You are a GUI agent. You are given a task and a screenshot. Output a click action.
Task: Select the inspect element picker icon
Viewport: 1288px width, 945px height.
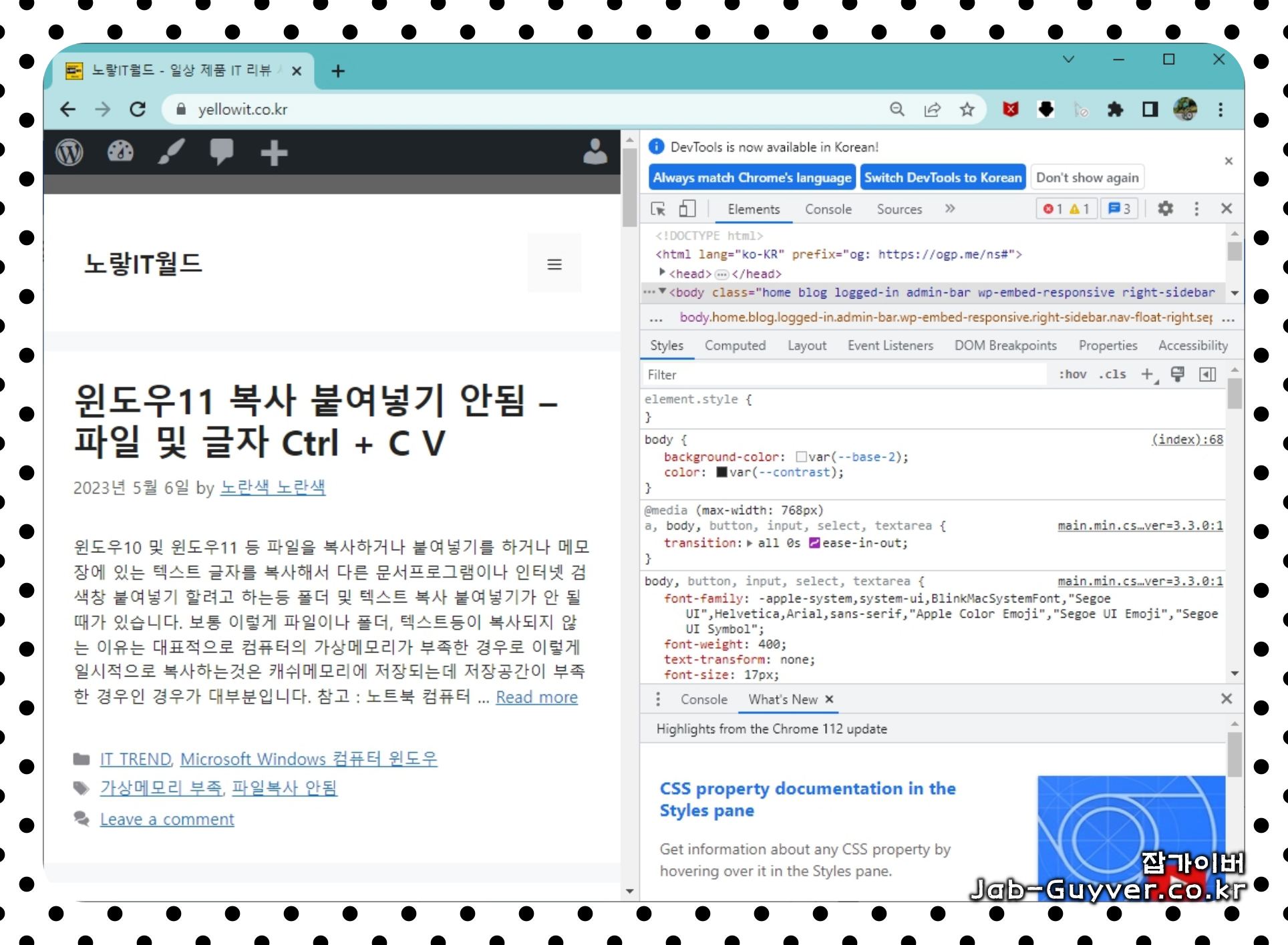[658, 209]
